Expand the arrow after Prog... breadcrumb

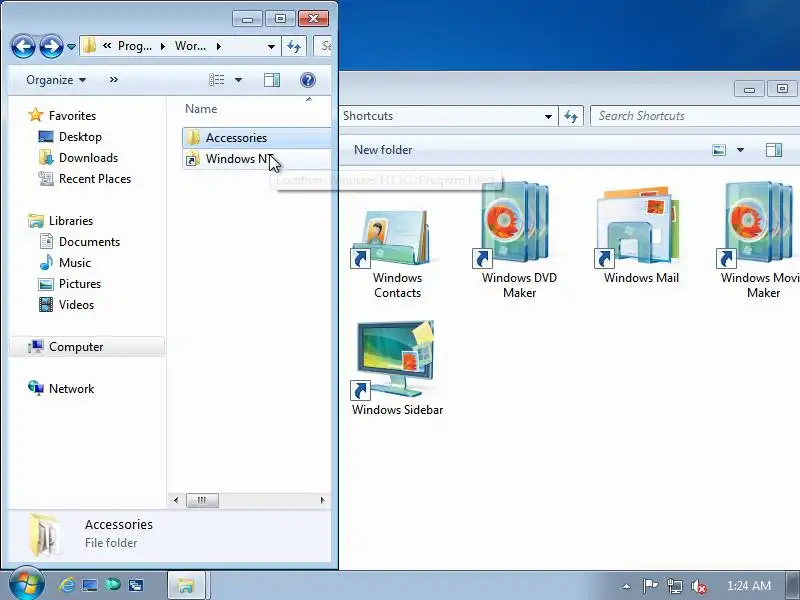[x=163, y=46]
